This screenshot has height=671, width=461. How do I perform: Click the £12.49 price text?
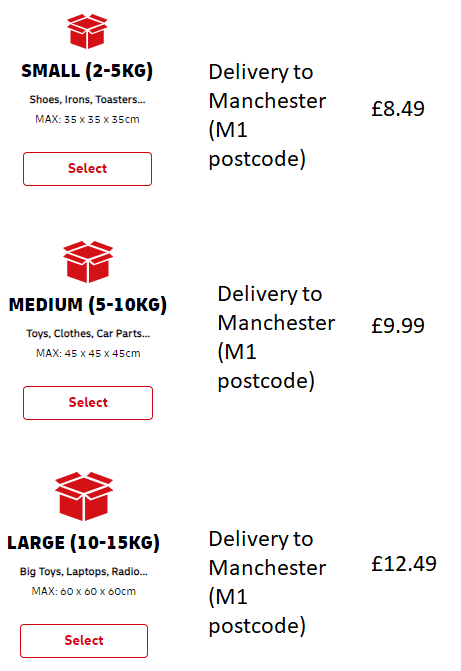(404, 564)
